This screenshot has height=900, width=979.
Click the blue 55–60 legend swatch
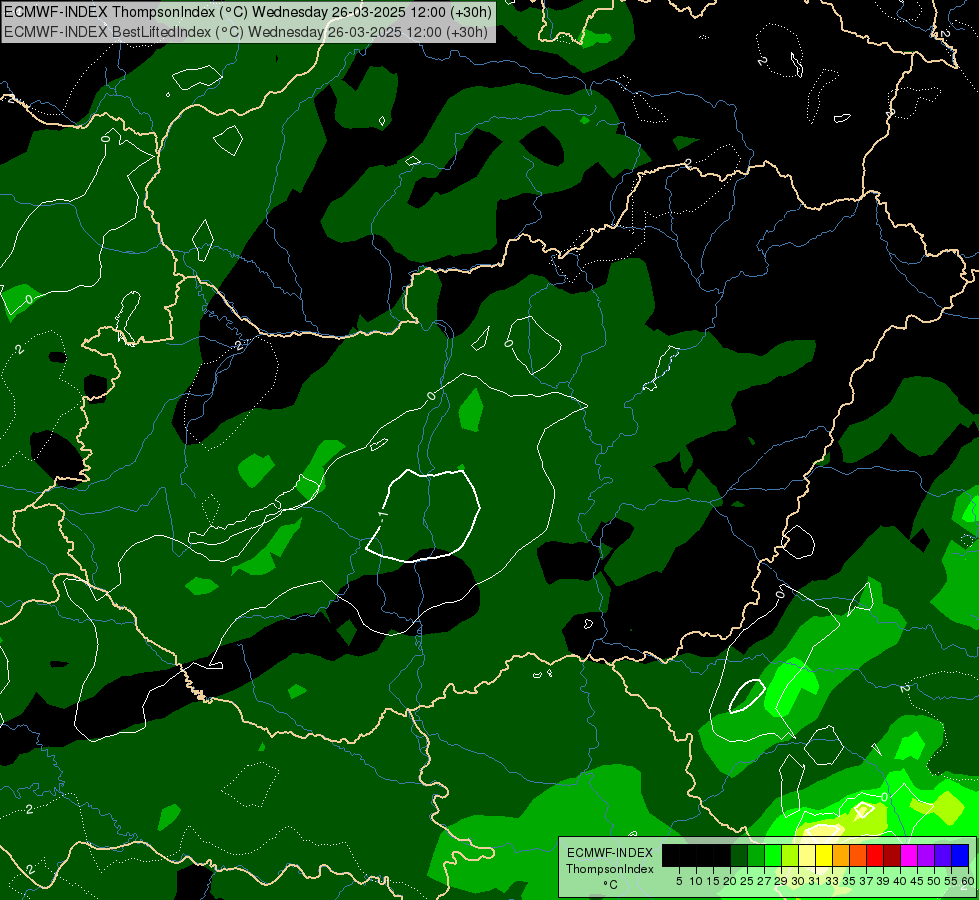pos(960,855)
